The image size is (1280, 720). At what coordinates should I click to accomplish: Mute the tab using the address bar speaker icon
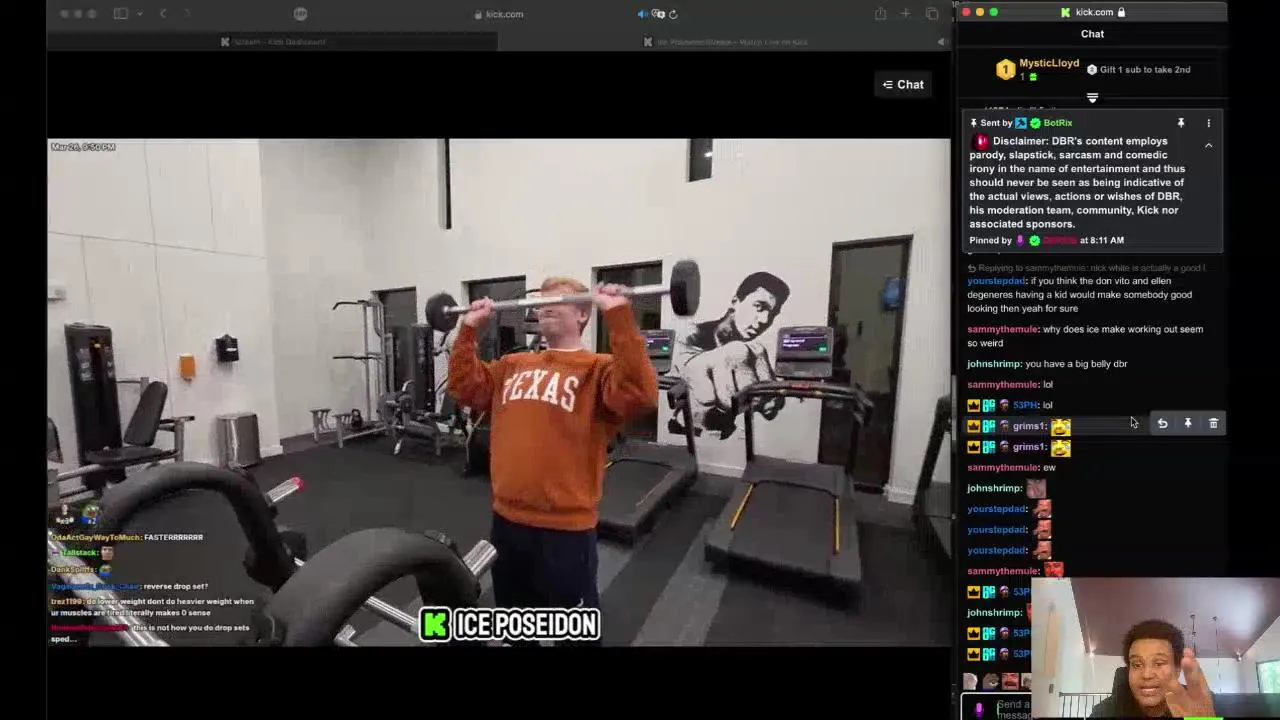tap(642, 14)
